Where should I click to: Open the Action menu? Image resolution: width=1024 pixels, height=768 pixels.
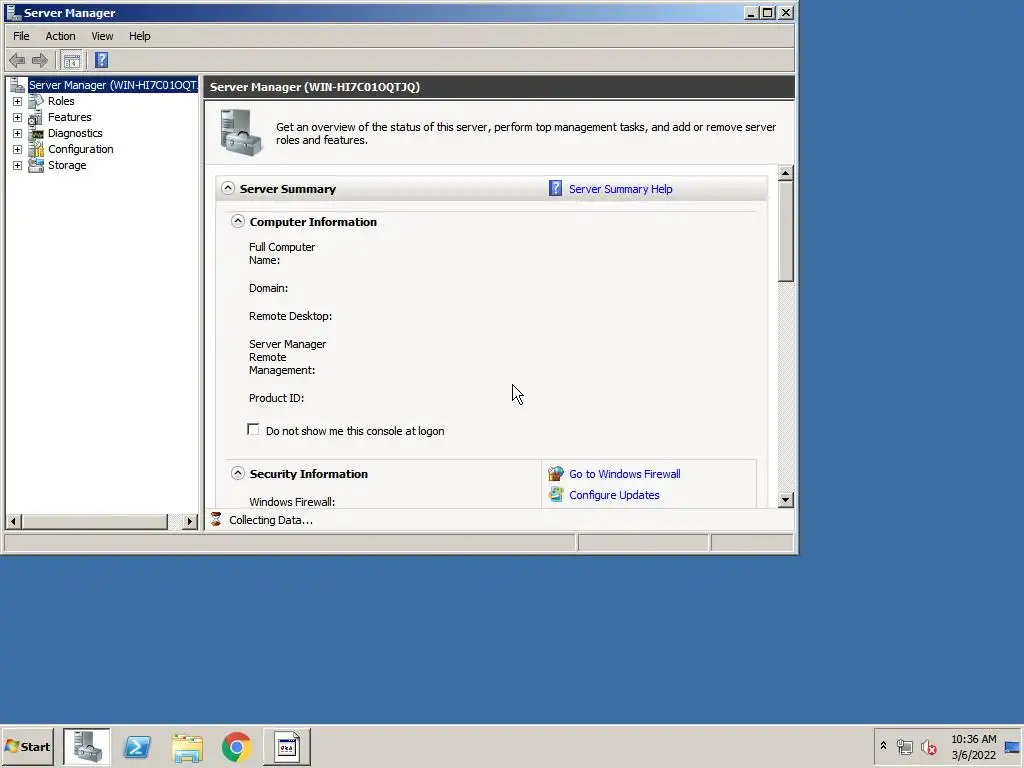tap(60, 36)
